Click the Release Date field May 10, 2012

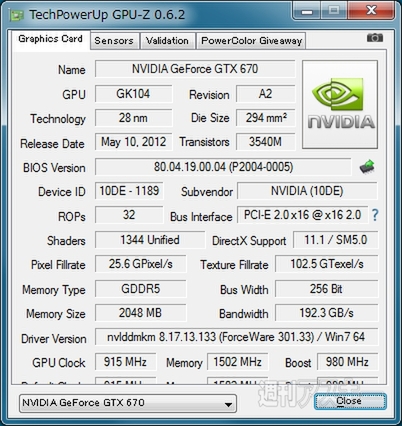tap(133, 142)
